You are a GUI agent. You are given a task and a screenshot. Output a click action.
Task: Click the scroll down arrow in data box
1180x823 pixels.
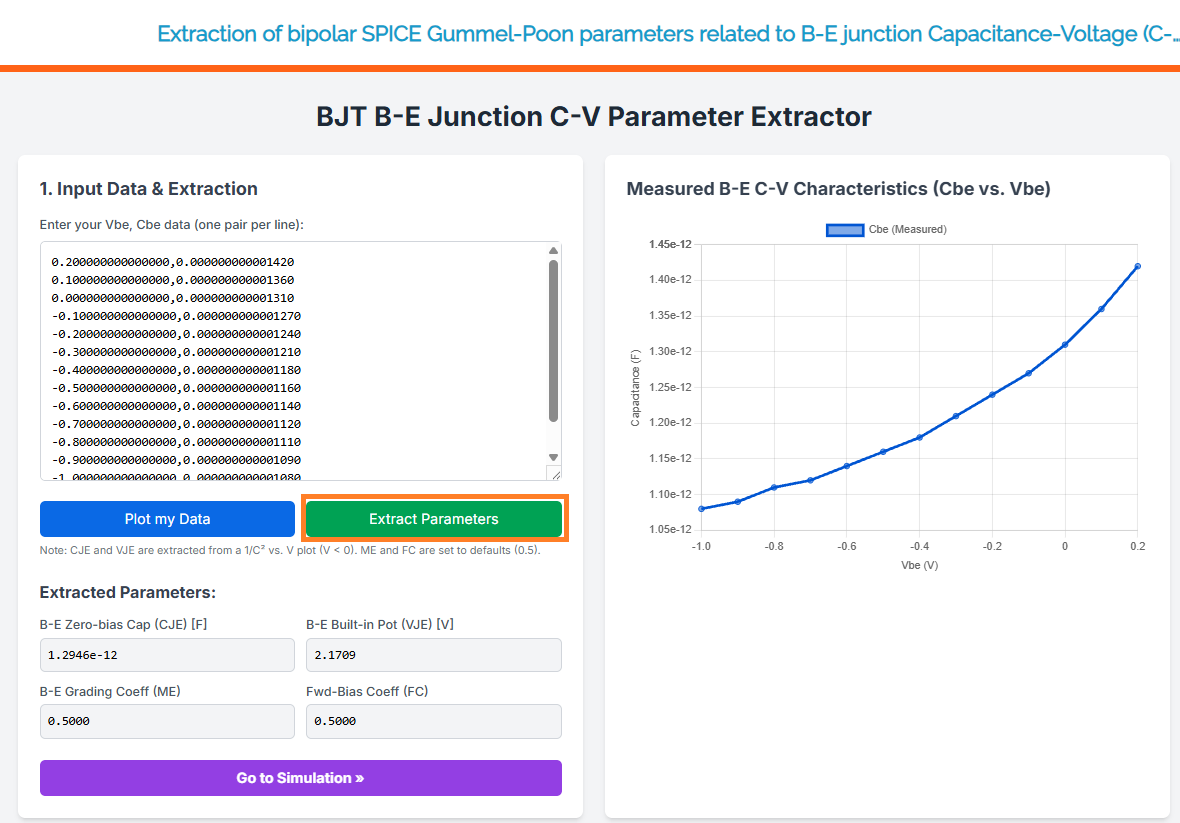click(553, 457)
